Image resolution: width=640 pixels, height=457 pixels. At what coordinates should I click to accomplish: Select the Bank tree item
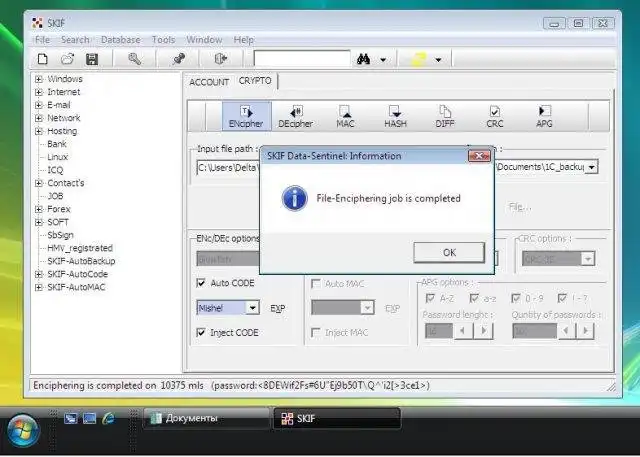tap(57, 144)
